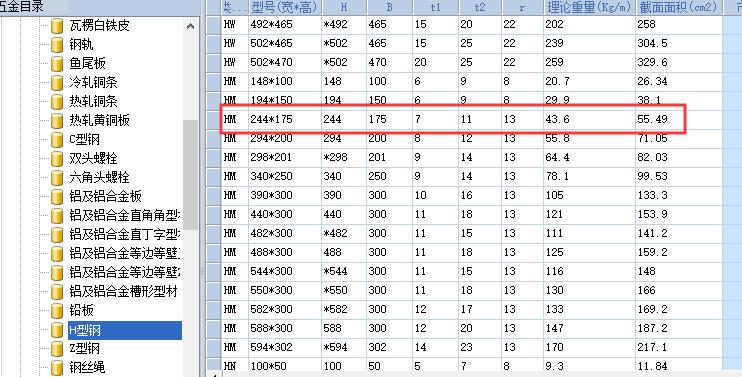The width and height of the screenshot is (742, 377).
Task: Click the Z型钢 catalog icon
Action: pyautogui.click(x=57, y=349)
